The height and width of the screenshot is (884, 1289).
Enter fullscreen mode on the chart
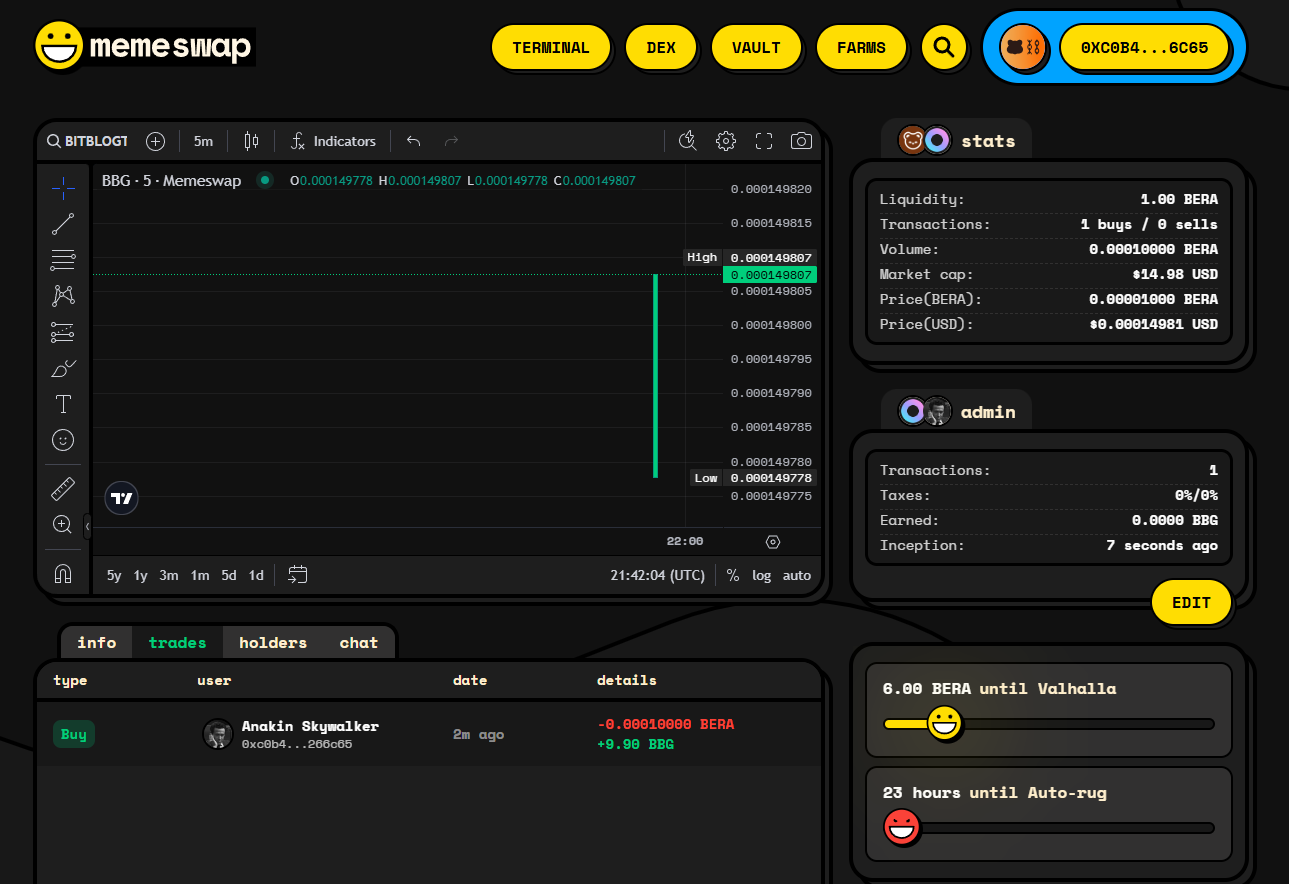(764, 141)
